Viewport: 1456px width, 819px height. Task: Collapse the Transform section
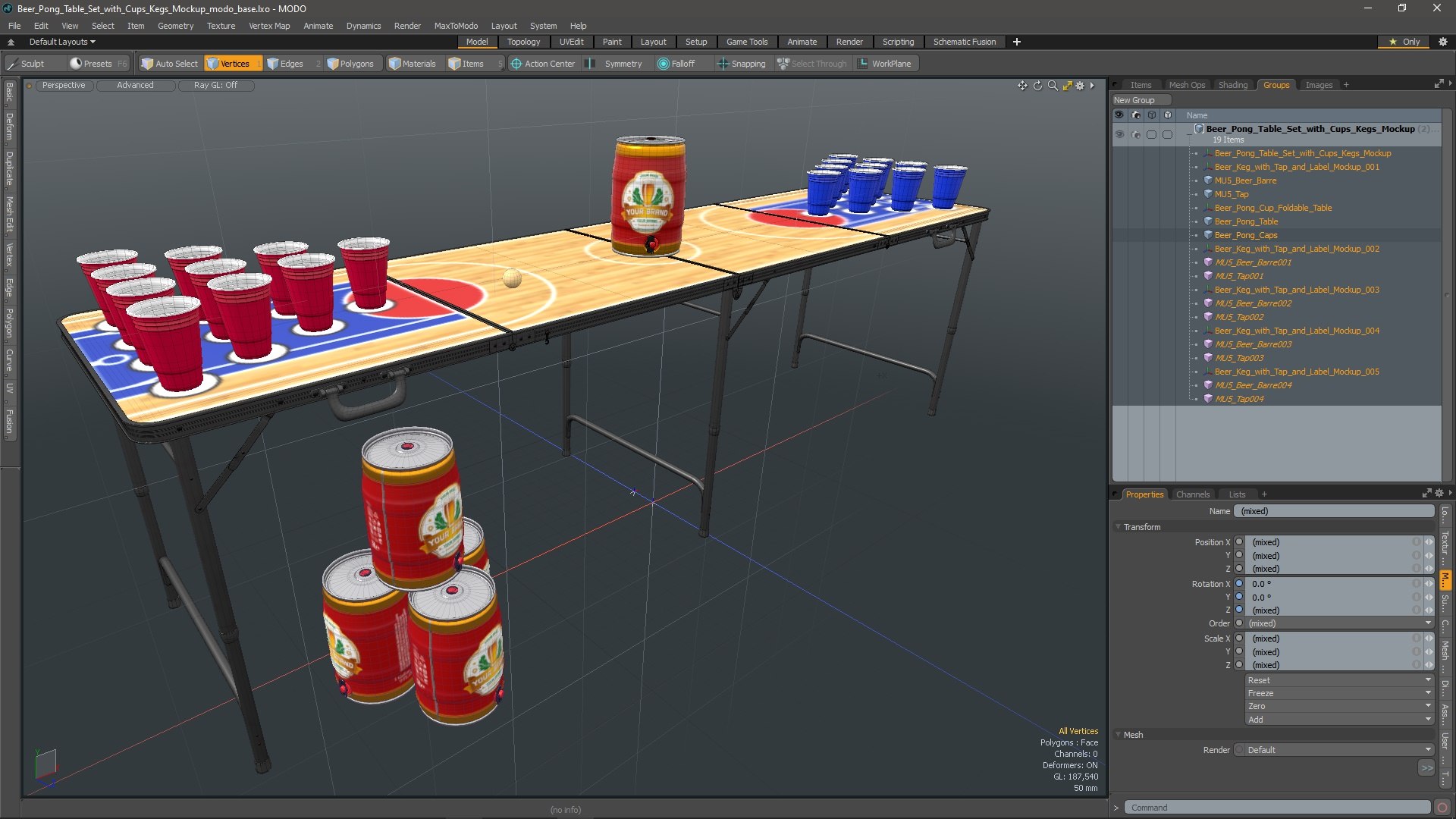coord(1119,527)
